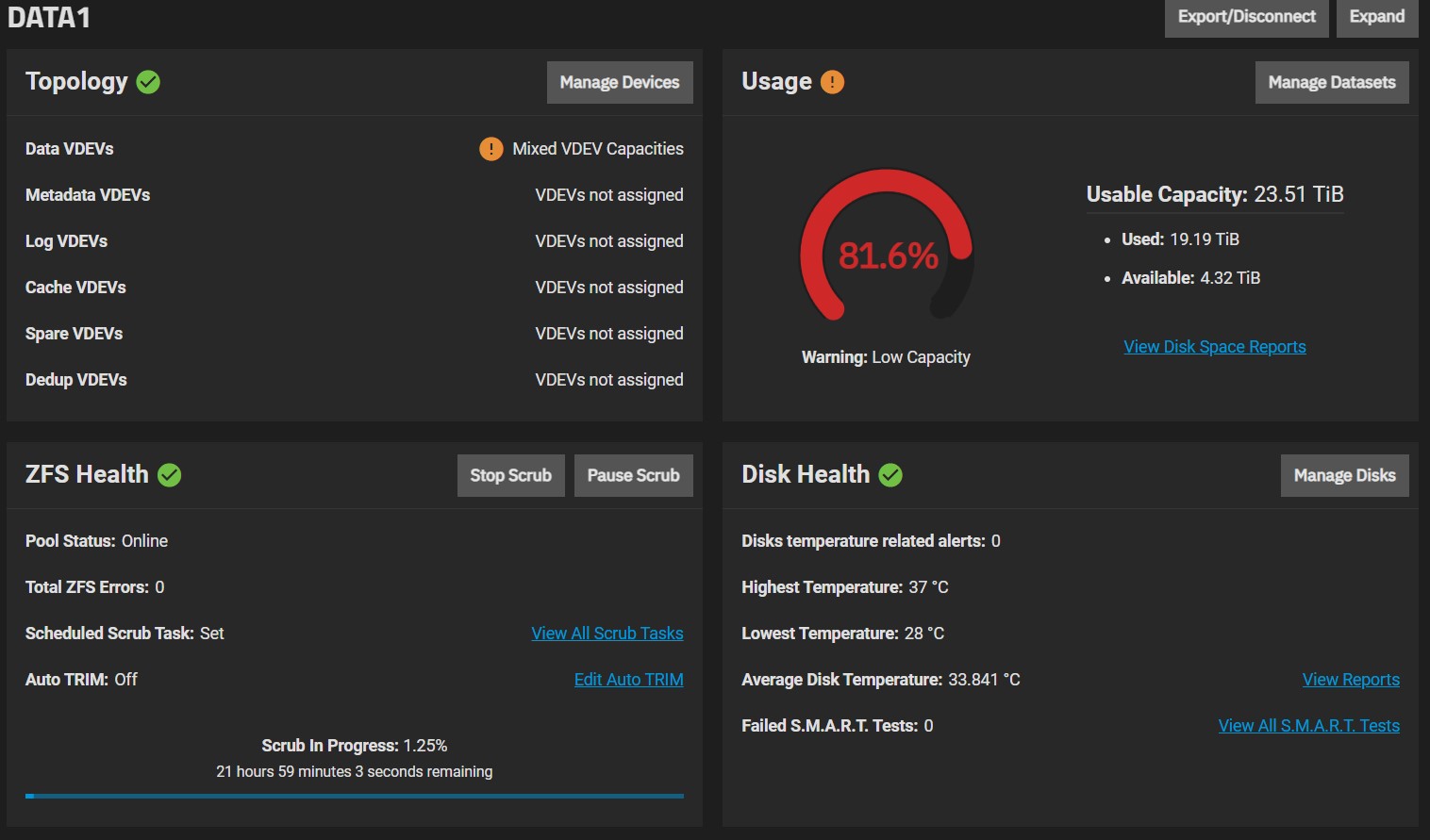Click the Usable Capacity 23.51 TiB text
The height and width of the screenshot is (840, 1430).
[1215, 194]
